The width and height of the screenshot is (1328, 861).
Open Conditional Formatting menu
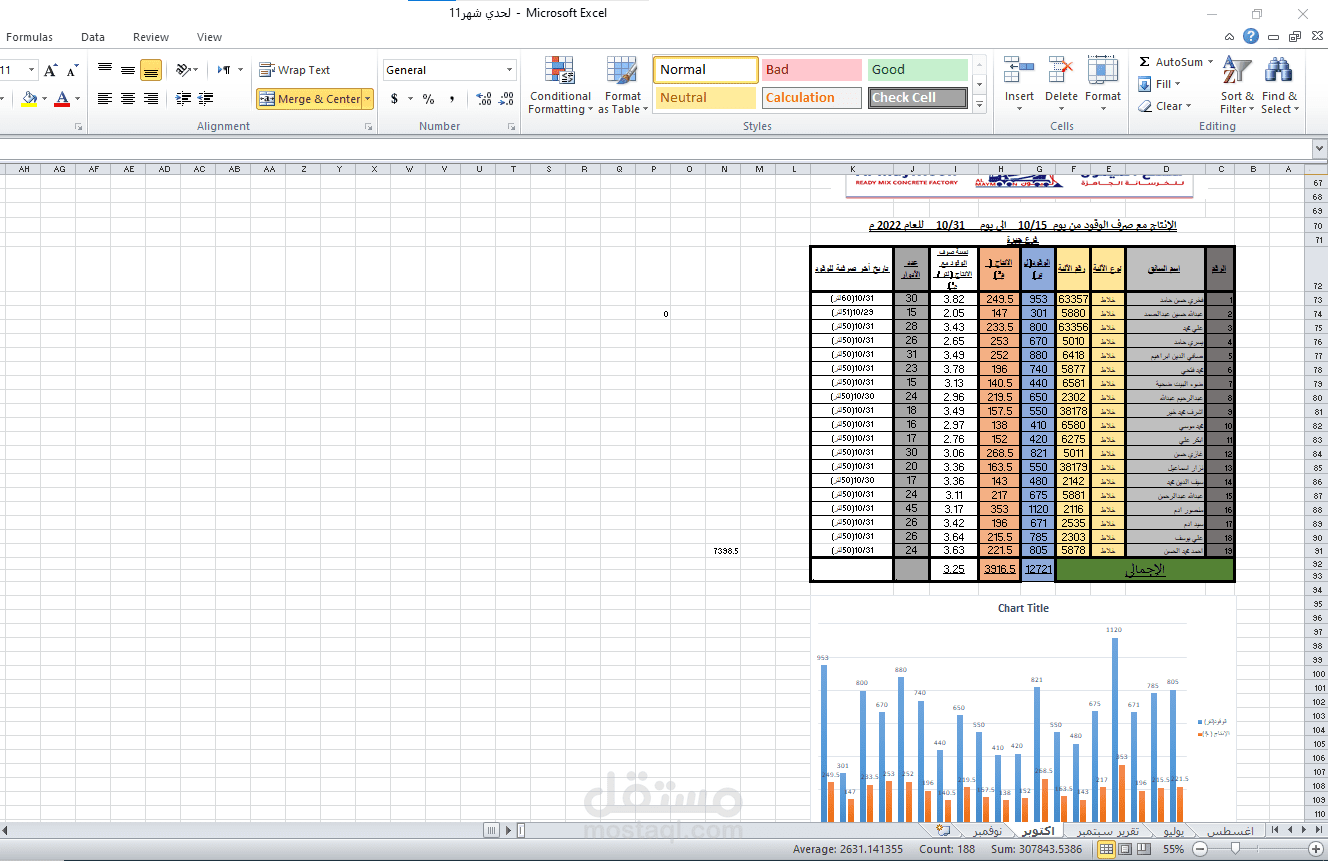(x=560, y=86)
